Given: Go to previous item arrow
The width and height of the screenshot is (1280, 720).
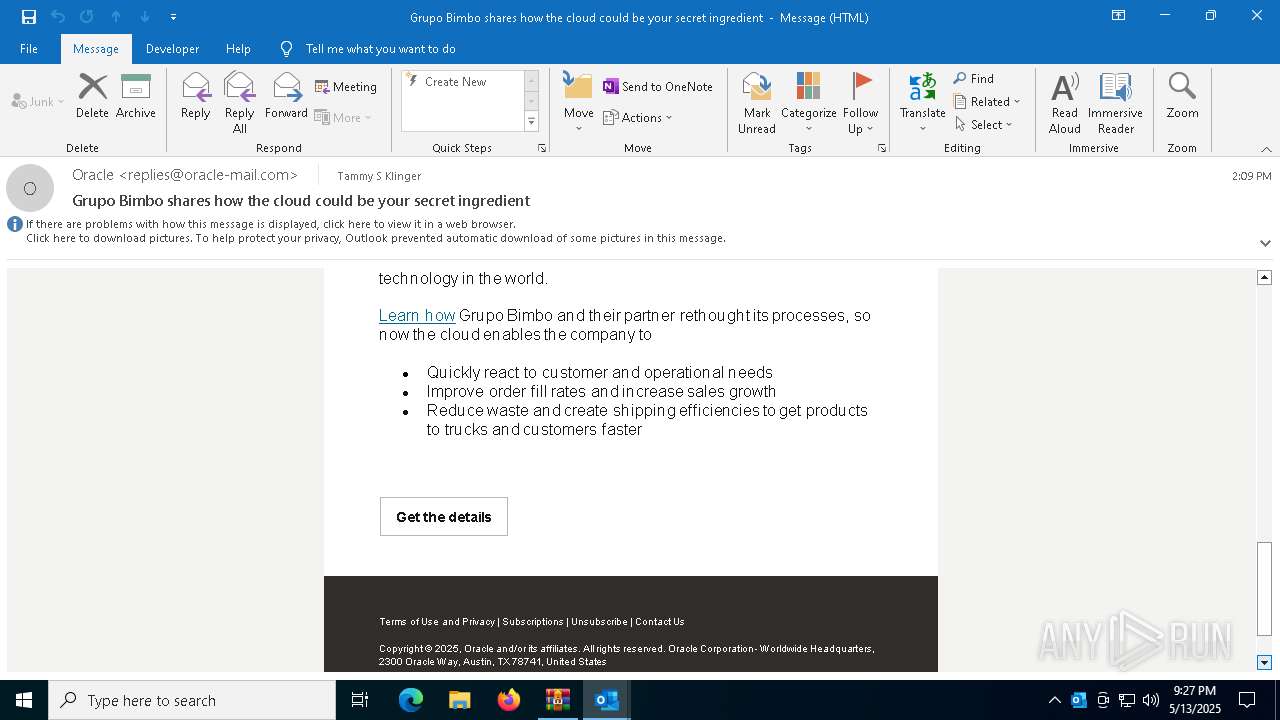Looking at the screenshot, I should coord(116,17).
